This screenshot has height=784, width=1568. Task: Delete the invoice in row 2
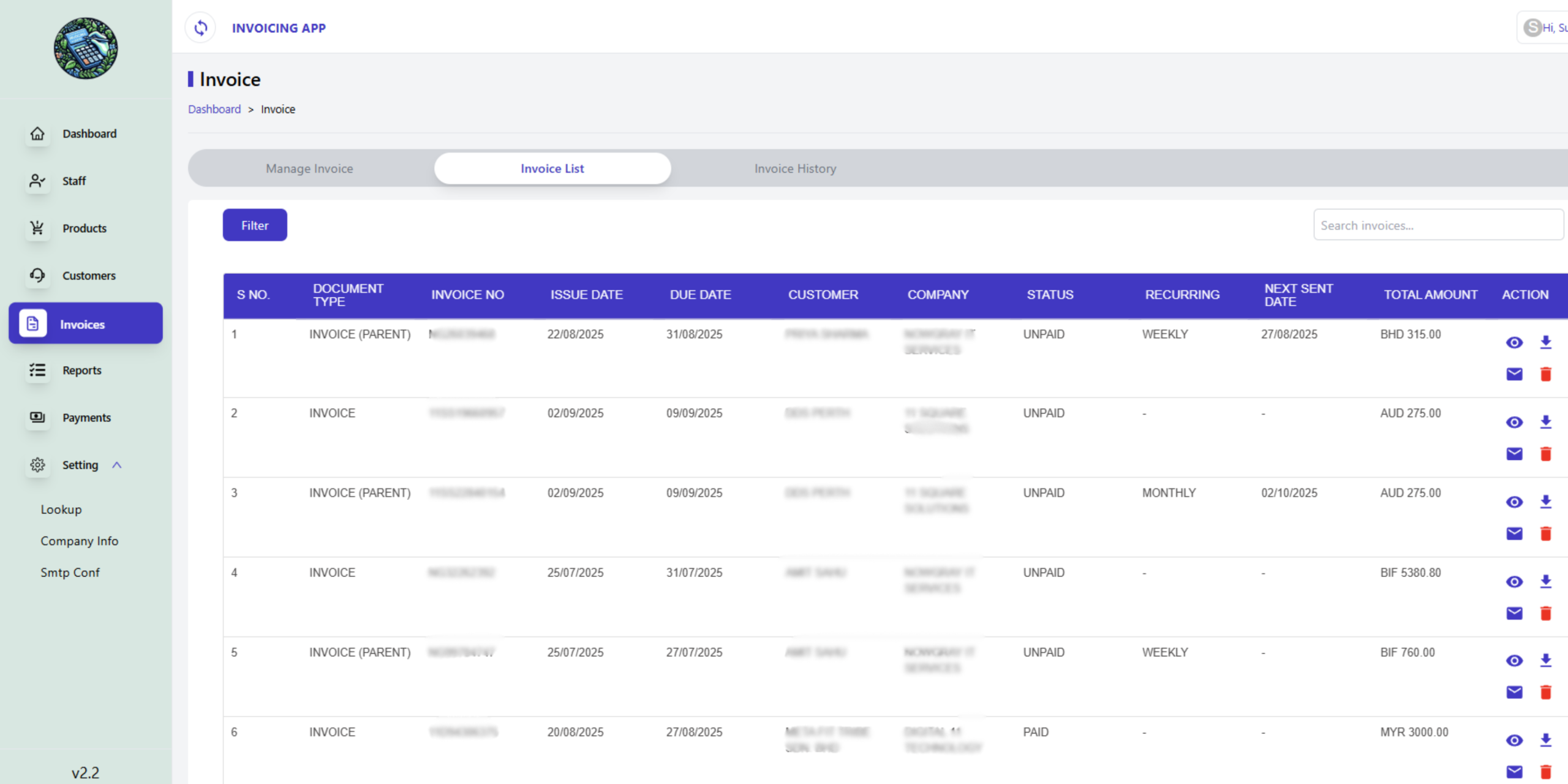pyautogui.click(x=1545, y=454)
